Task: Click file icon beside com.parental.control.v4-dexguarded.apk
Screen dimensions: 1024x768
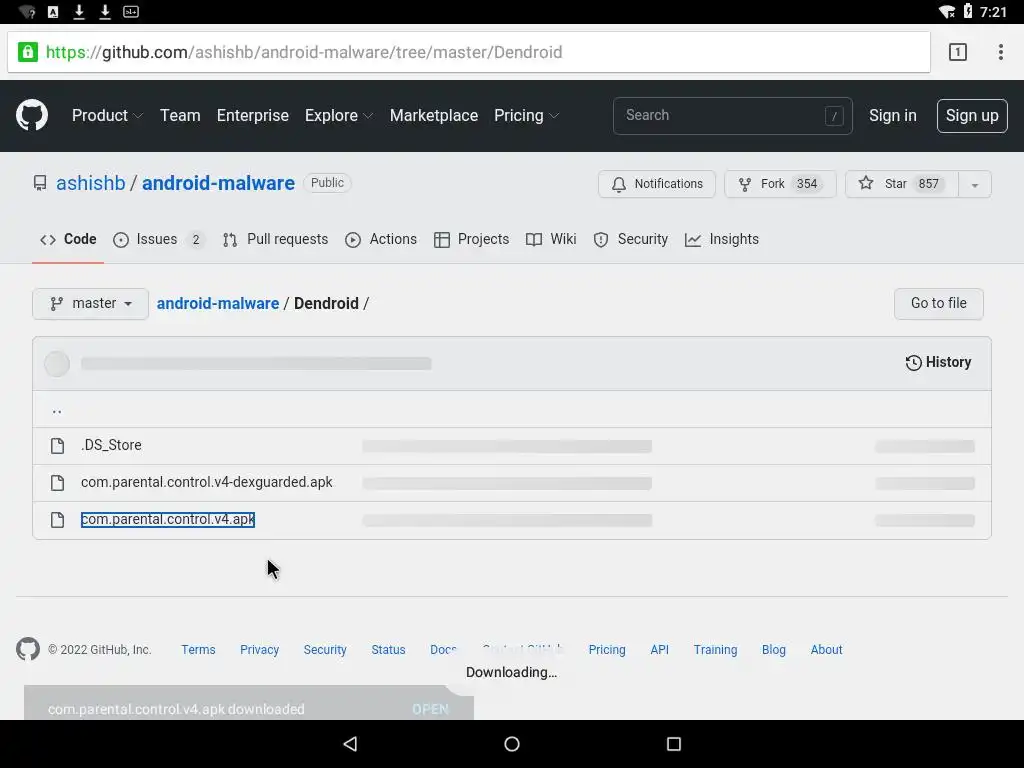Action: [x=57, y=483]
